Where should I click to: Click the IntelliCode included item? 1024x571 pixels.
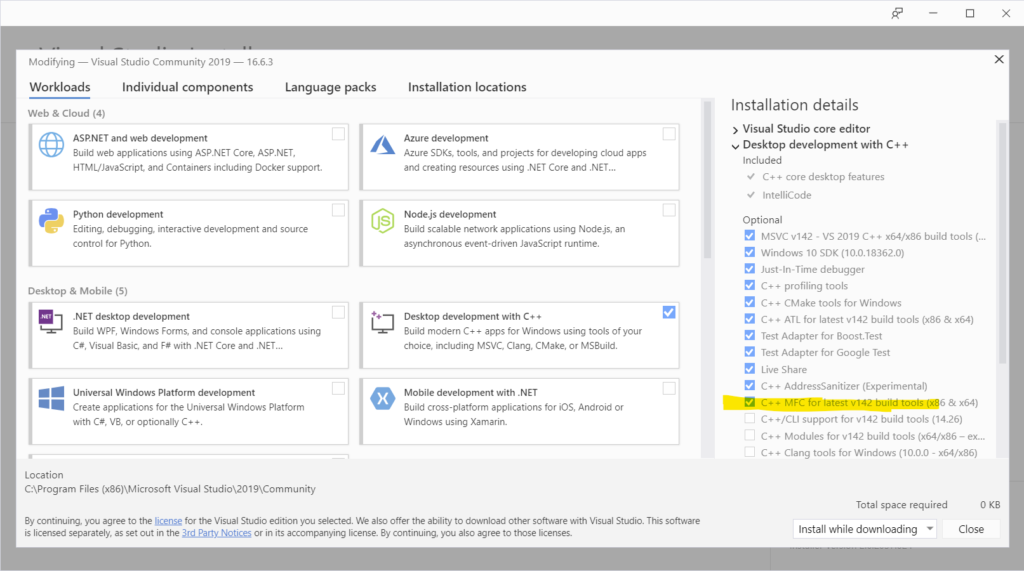coord(786,195)
